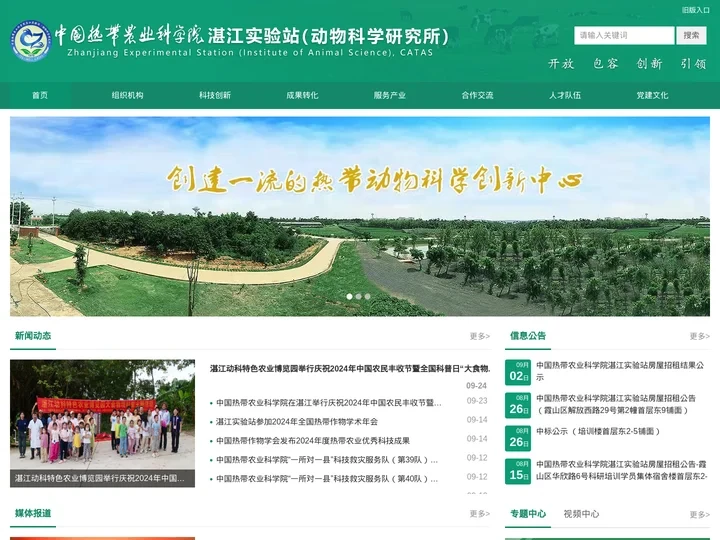Click the date 09-23 in news list

pyautogui.click(x=477, y=401)
